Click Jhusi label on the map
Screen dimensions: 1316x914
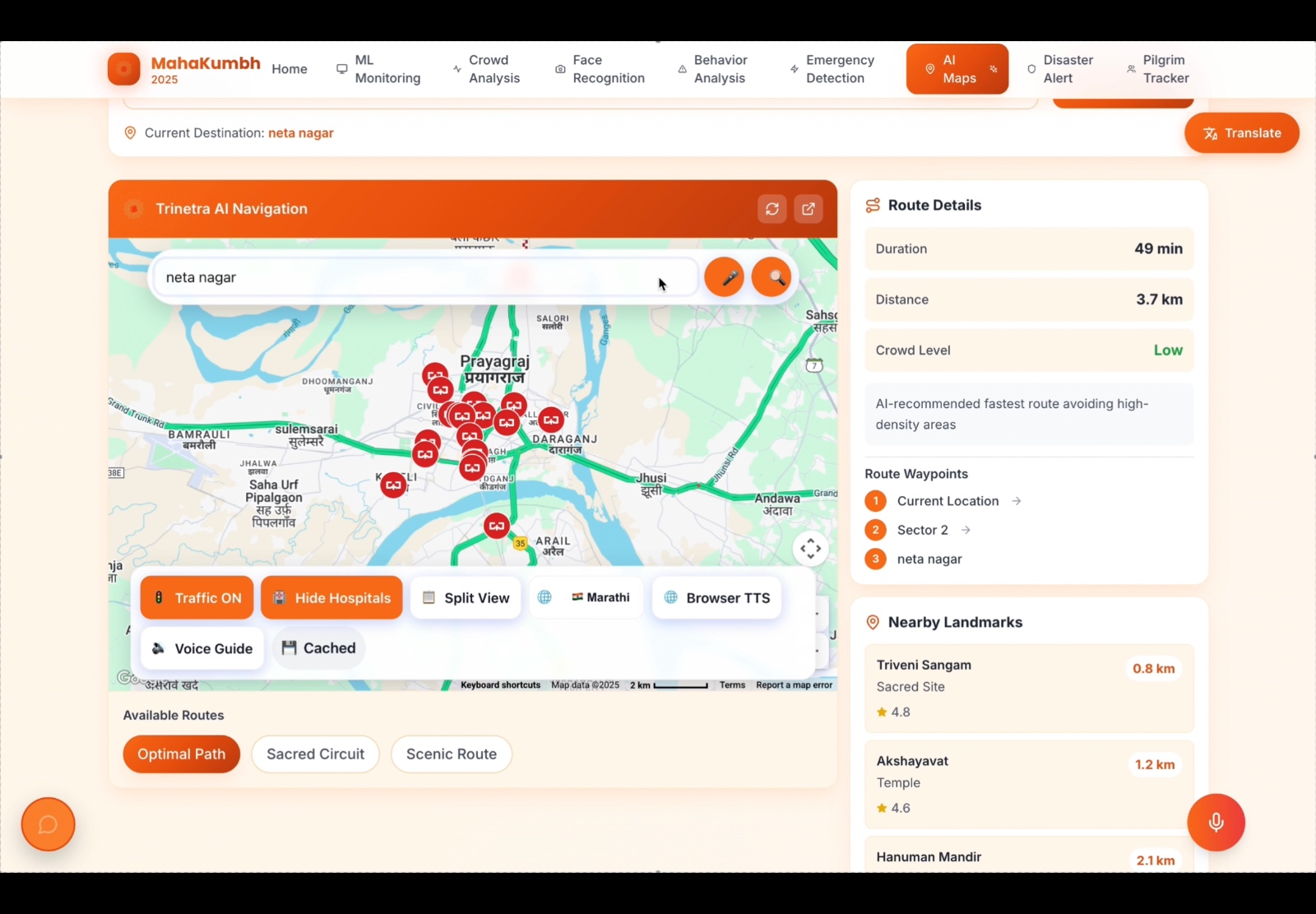tap(651, 484)
